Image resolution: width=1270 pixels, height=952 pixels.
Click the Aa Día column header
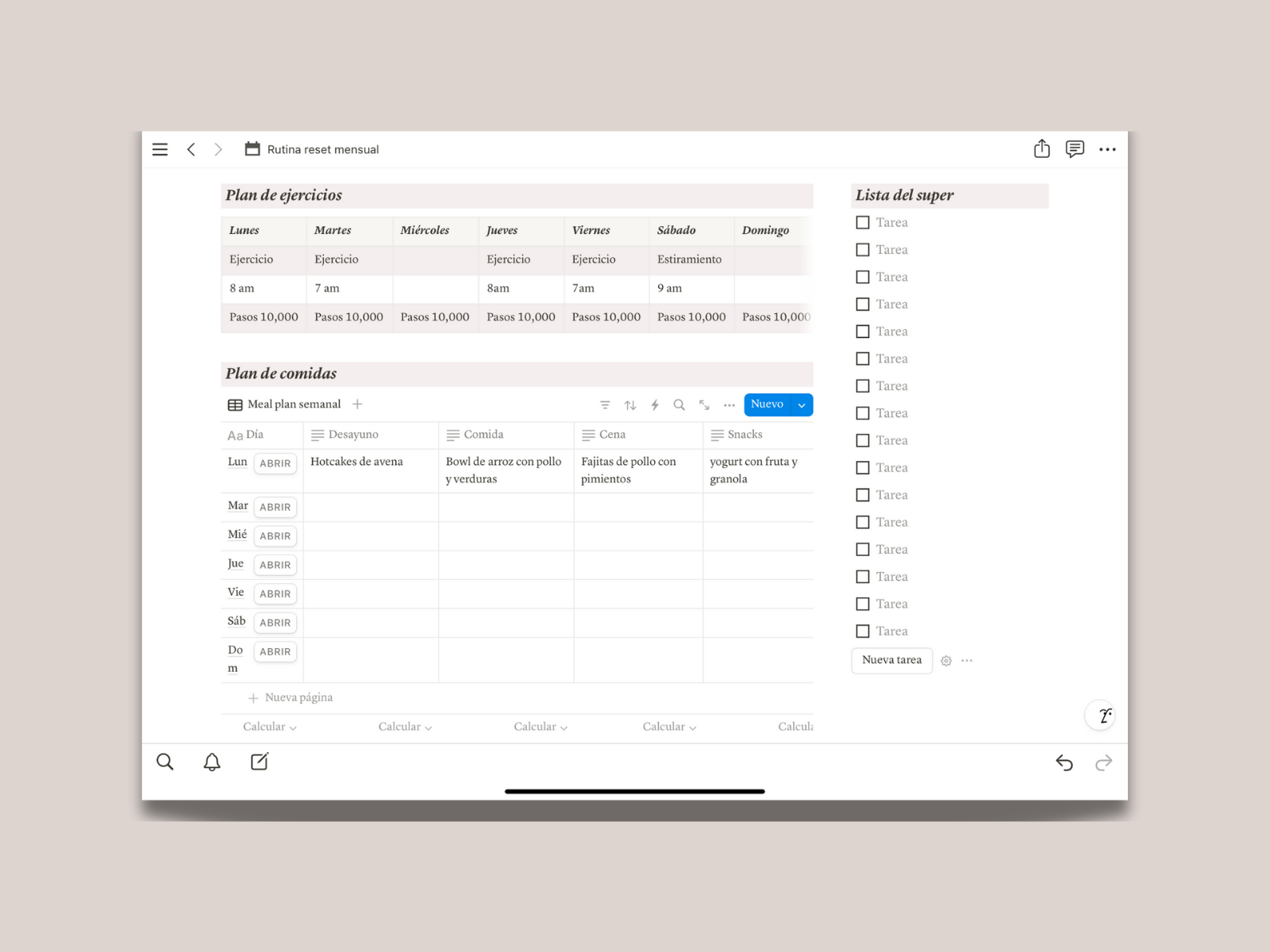tap(262, 435)
